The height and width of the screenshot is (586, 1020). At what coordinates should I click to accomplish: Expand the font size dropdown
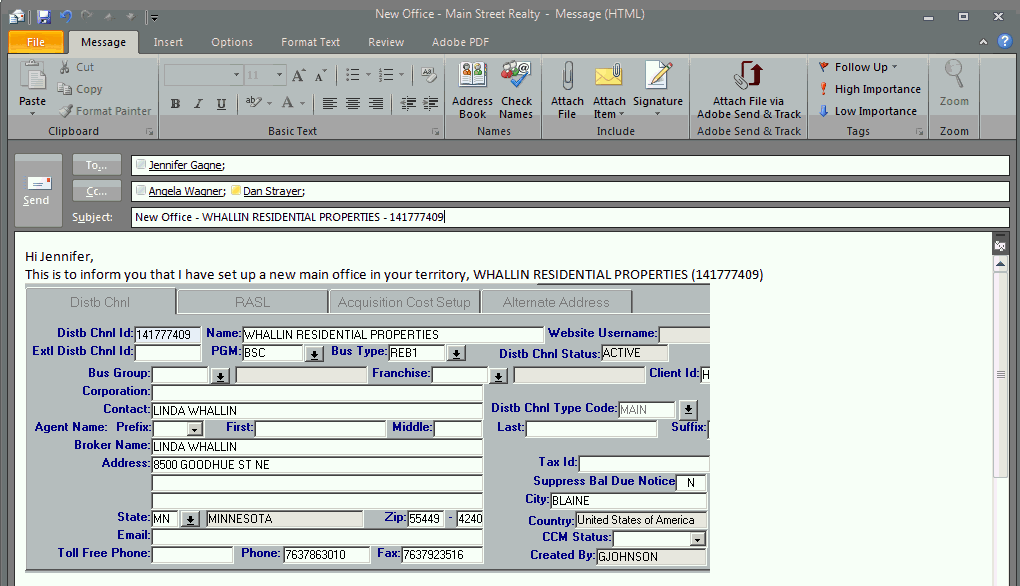point(280,75)
